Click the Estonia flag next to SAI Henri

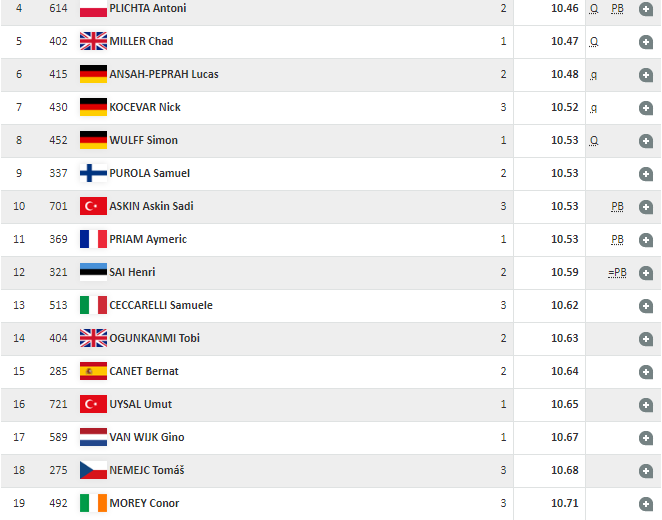pyautogui.click(x=93, y=272)
